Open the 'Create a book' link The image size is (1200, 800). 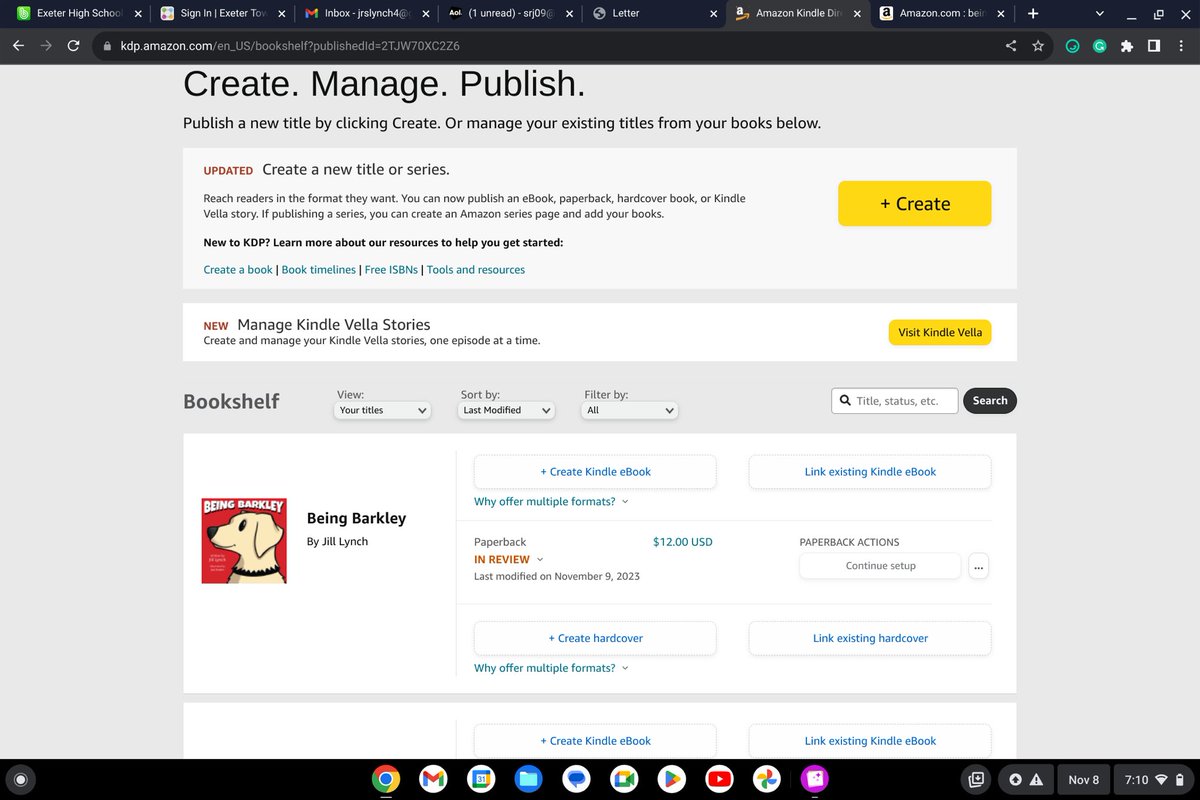238,270
